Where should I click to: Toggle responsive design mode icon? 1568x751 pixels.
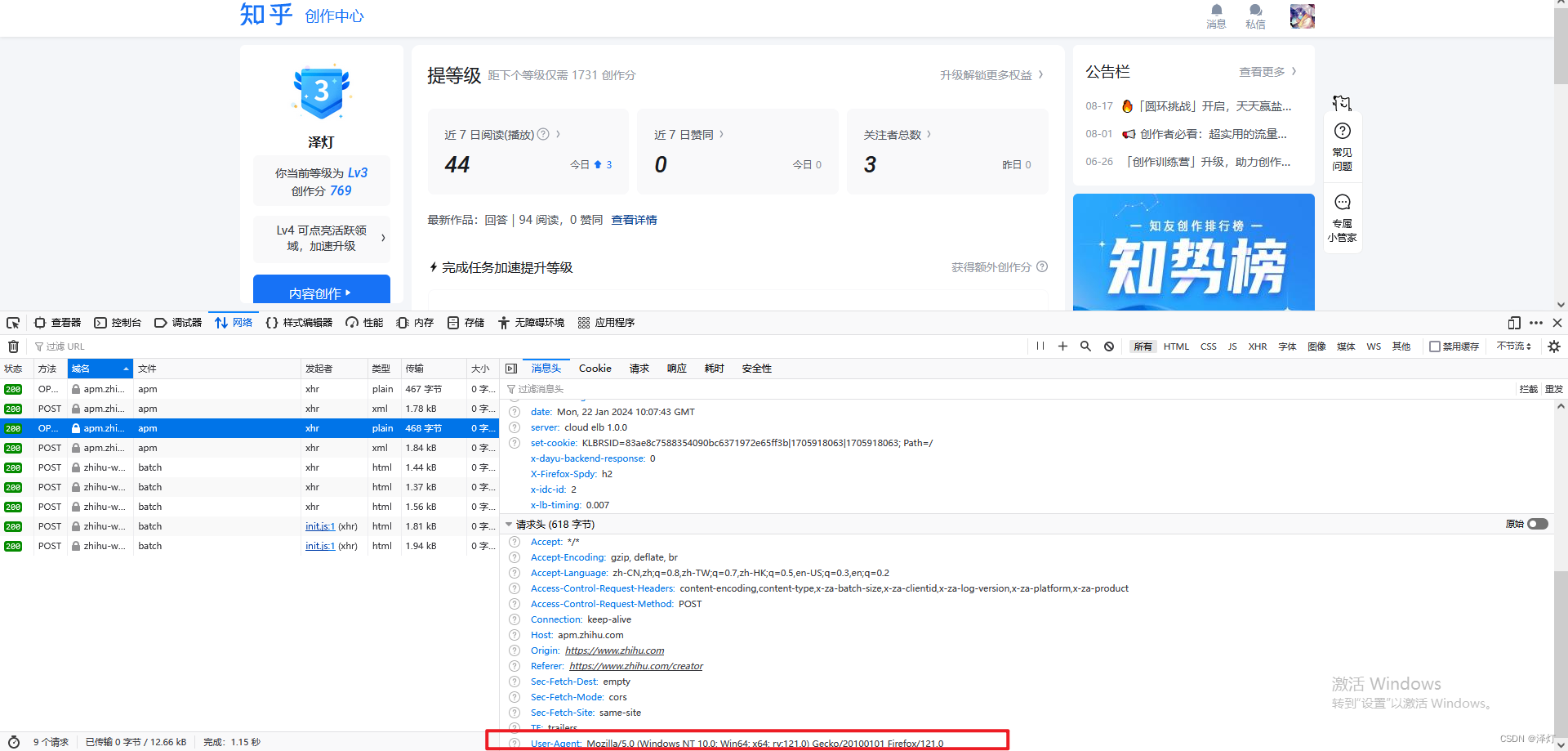point(1514,323)
